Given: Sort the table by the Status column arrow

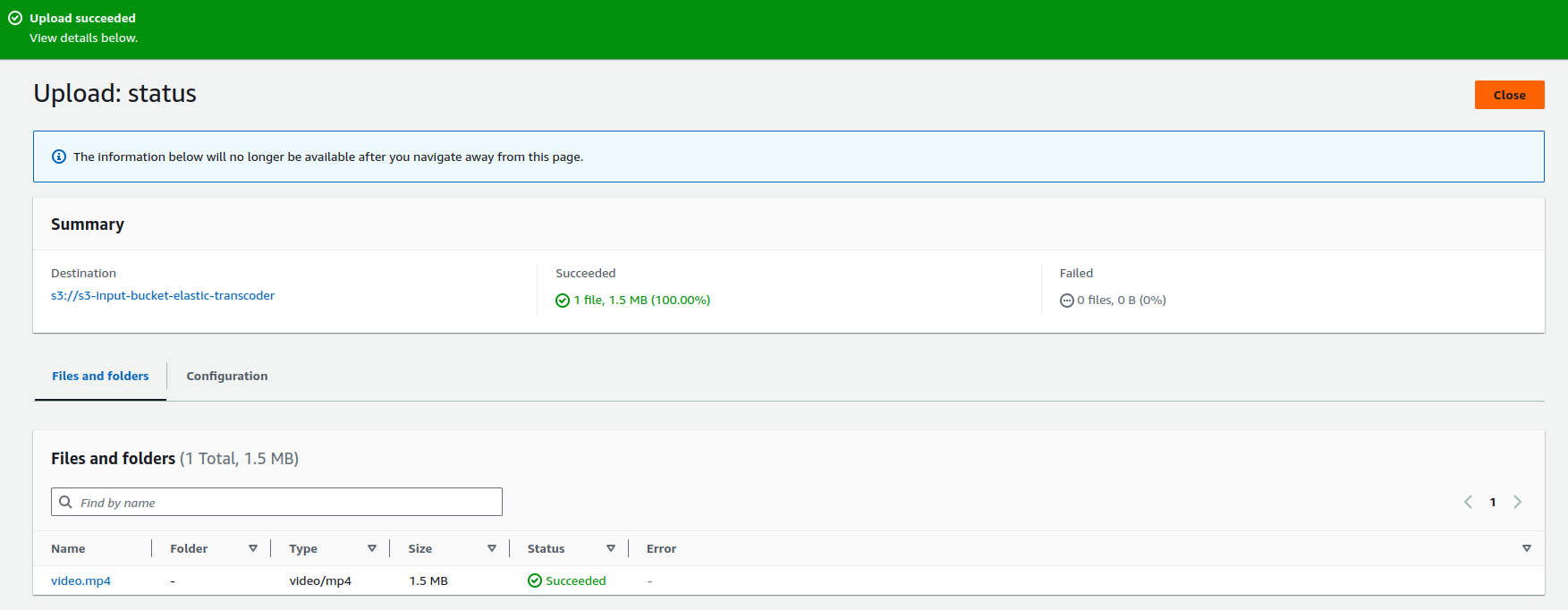Looking at the screenshot, I should pyautogui.click(x=611, y=548).
